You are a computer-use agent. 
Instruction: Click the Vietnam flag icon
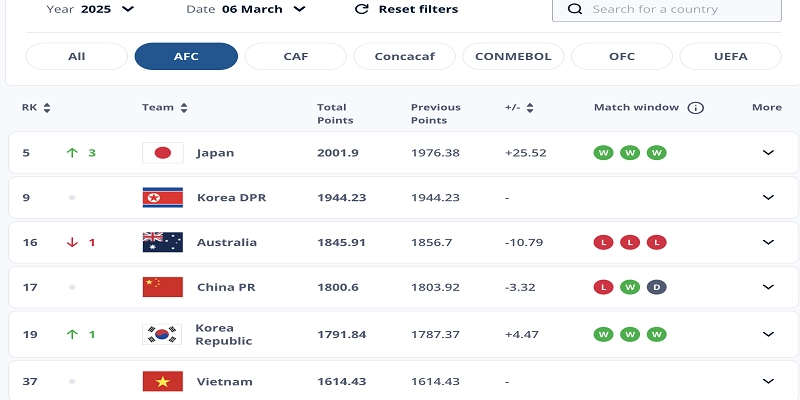point(162,381)
